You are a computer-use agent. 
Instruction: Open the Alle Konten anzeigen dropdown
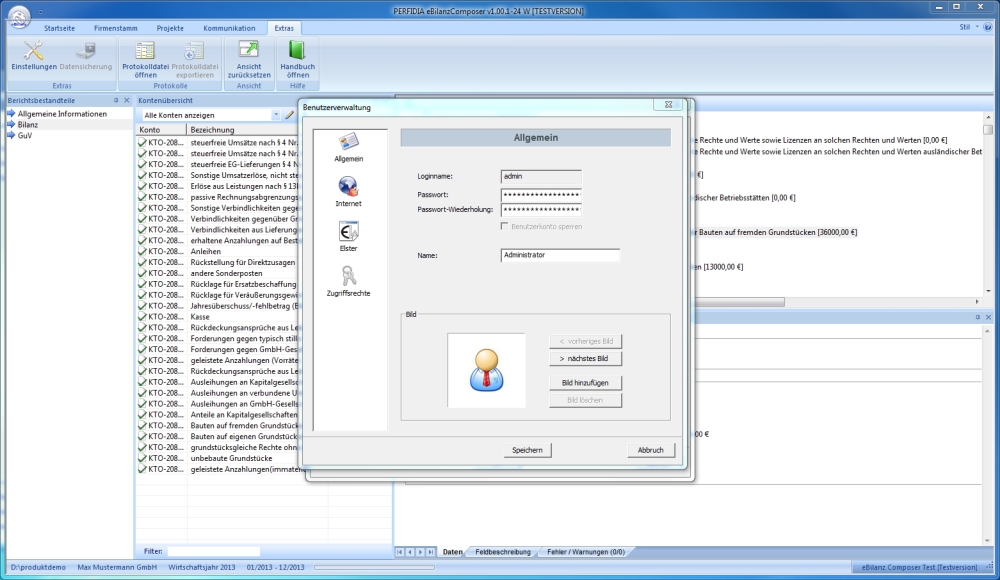tap(276, 115)
